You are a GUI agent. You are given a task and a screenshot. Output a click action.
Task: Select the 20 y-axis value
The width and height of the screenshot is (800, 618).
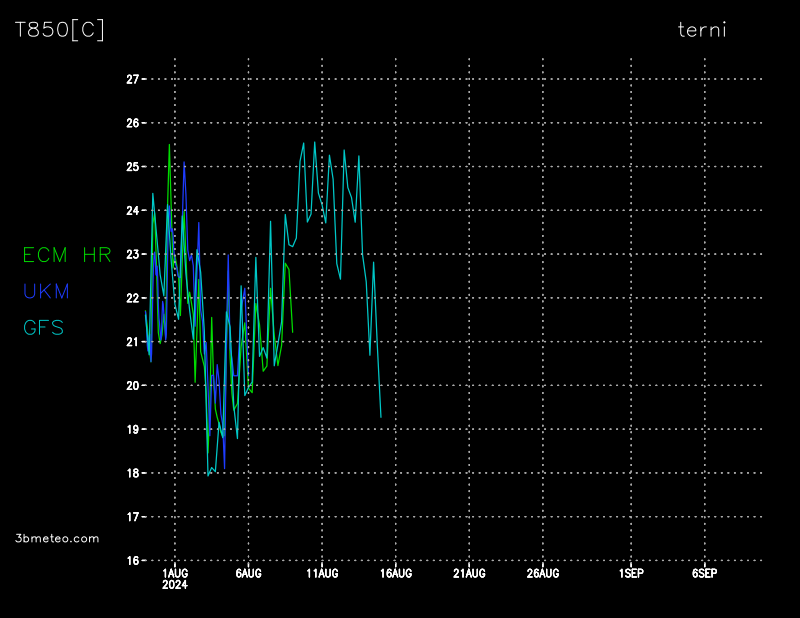tap(132, 386)
